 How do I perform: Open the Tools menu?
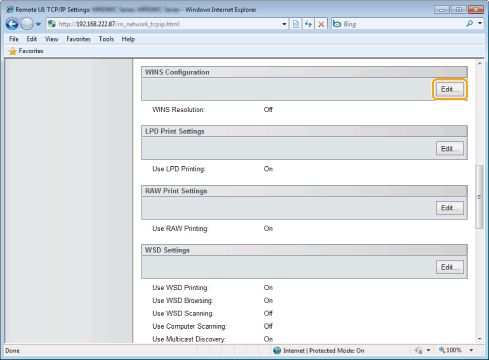click(x=106, y=39)
